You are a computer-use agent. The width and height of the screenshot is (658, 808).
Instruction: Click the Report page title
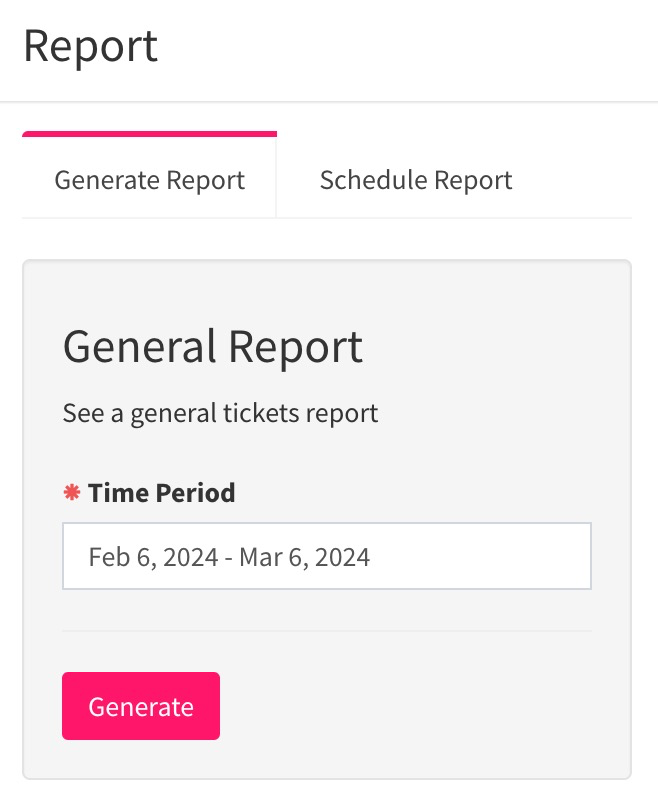coord(91,46)
